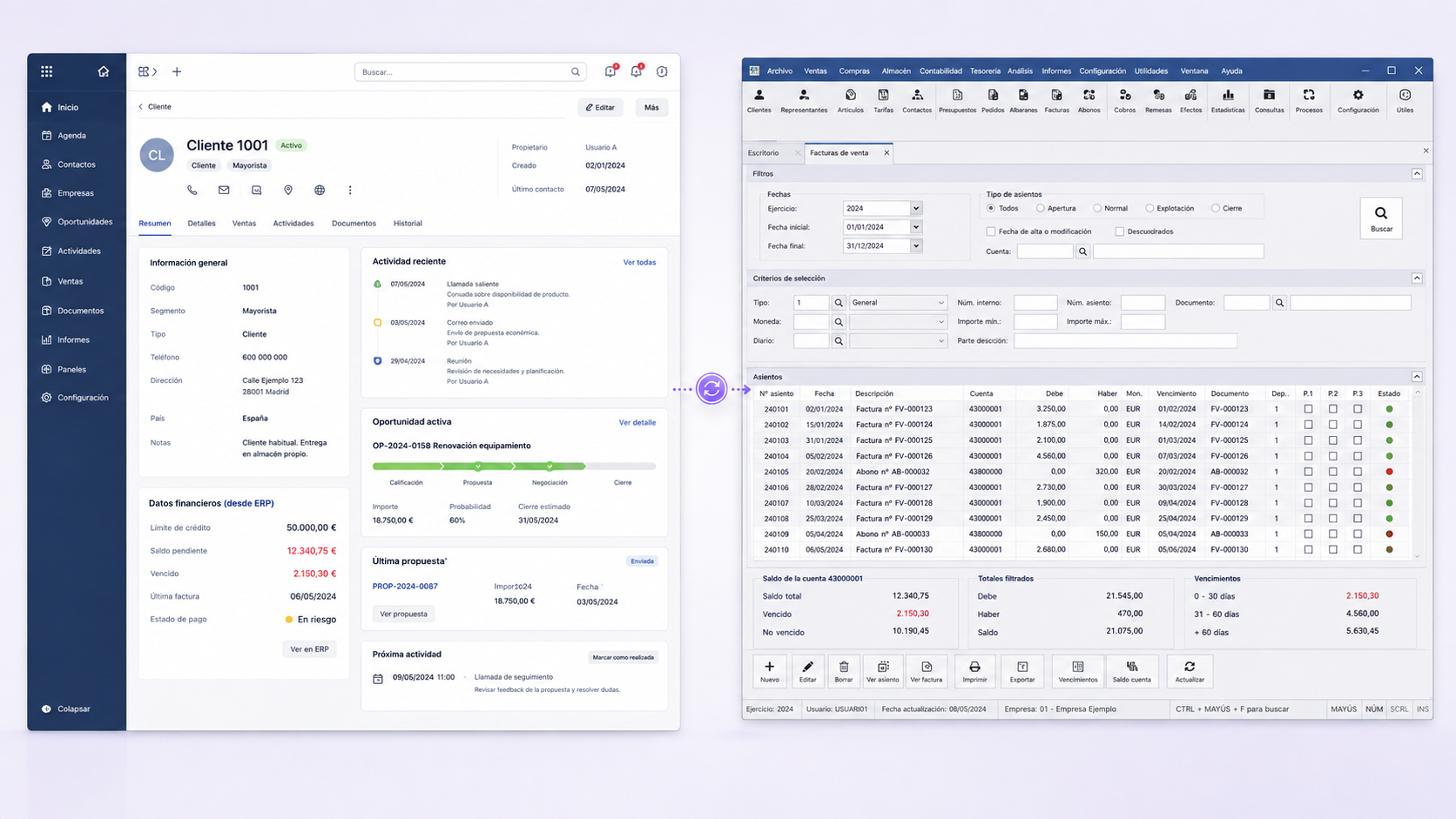Select the Todos radio button
The image size is (1456, 819).
click(x=991, y=208)
